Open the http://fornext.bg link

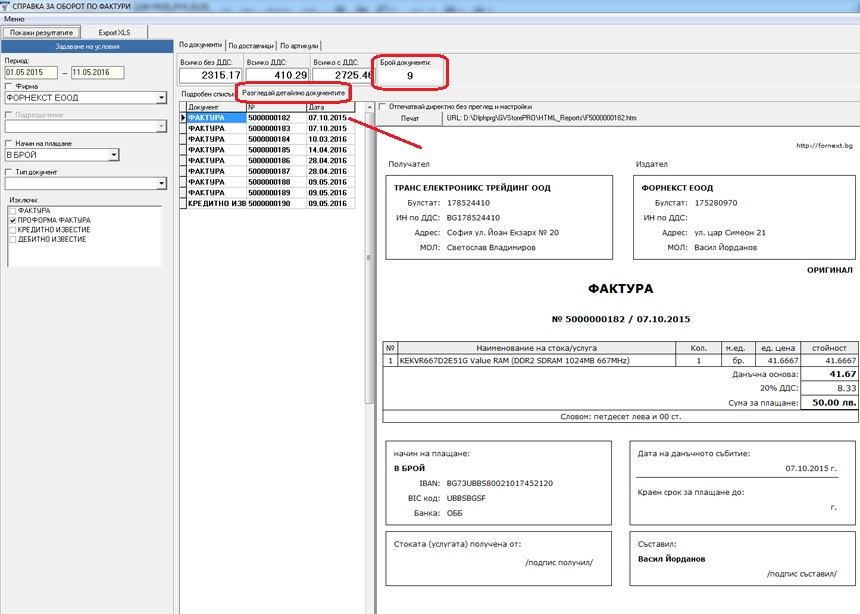click(824, 145)
